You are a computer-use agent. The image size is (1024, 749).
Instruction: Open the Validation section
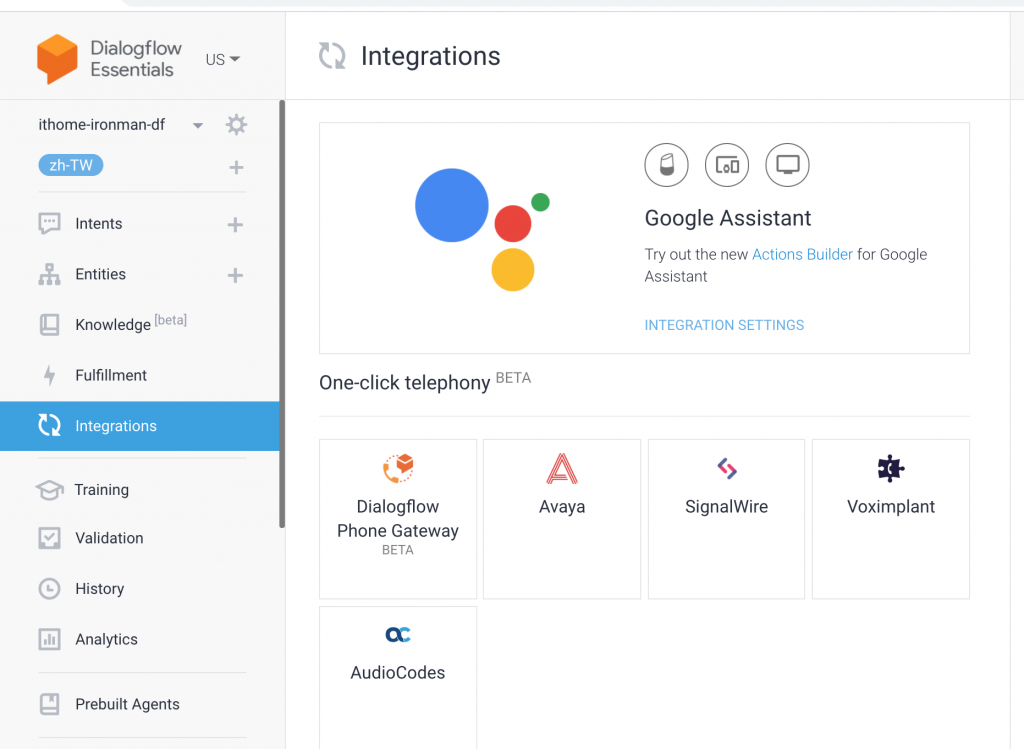point(109,538)
